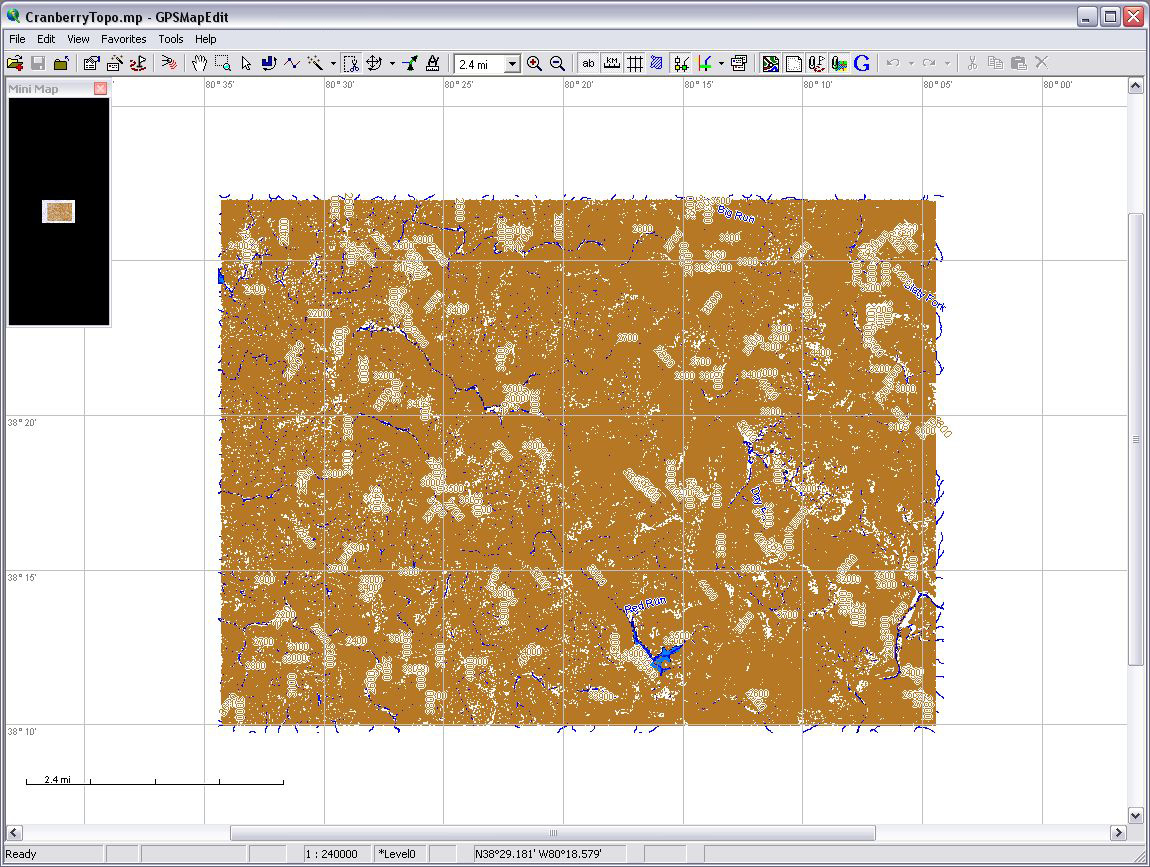Open the dropdown beside the magic wand tool
This screenshot has height=867, width=1150.
click(332, 63)
